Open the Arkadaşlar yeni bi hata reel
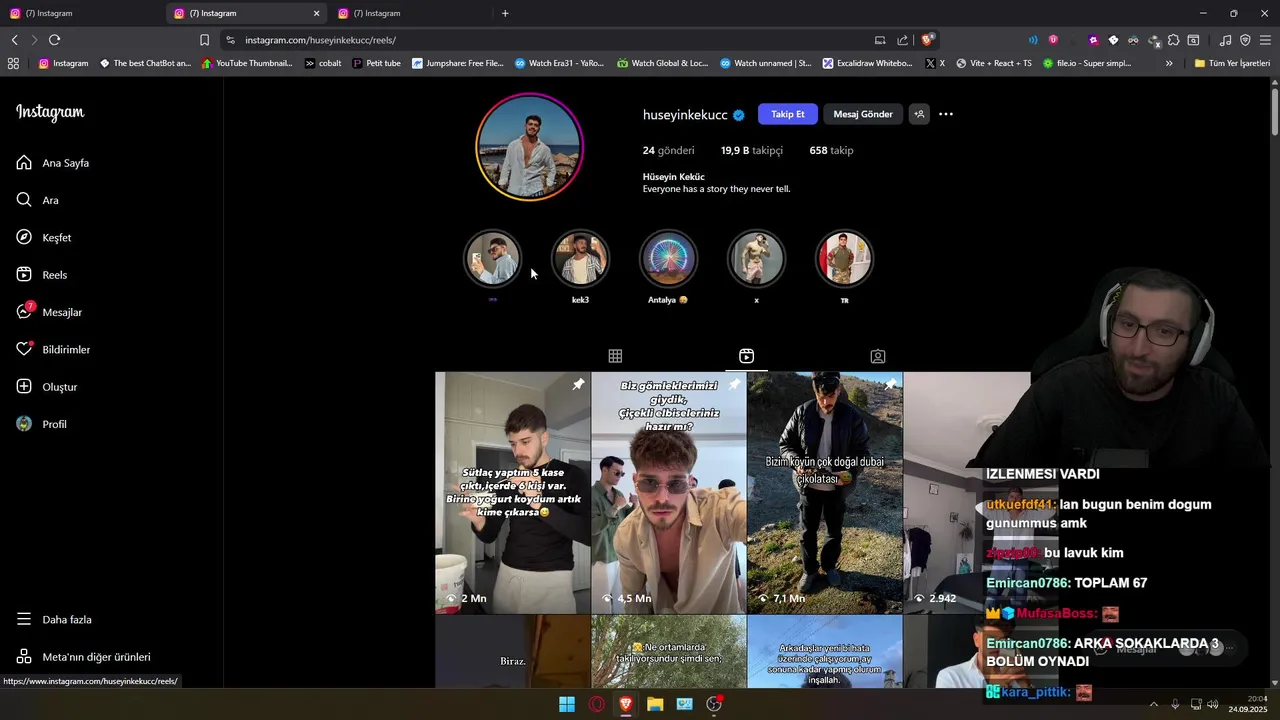 pyautogui.click(x=824, y=651)
